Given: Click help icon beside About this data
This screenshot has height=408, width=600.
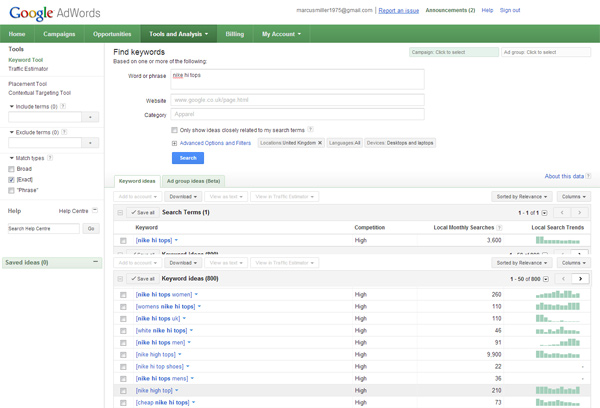Looking at the screenshot, I should coord(589,176).
